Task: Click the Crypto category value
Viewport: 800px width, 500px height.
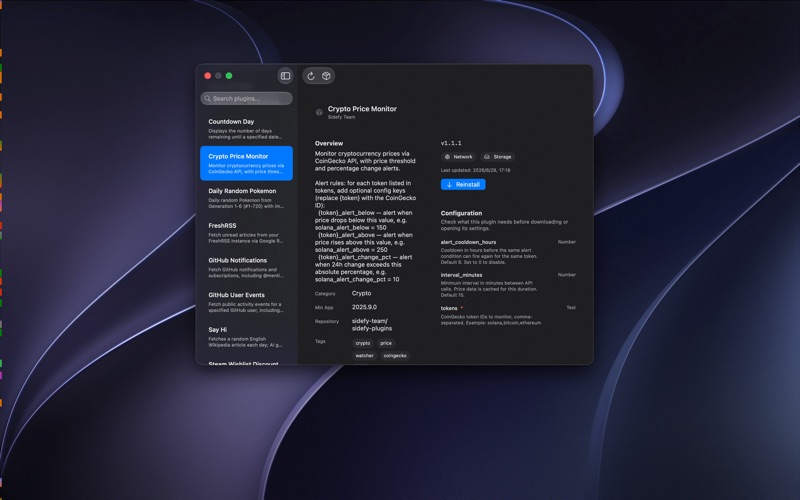Action: 361,293
